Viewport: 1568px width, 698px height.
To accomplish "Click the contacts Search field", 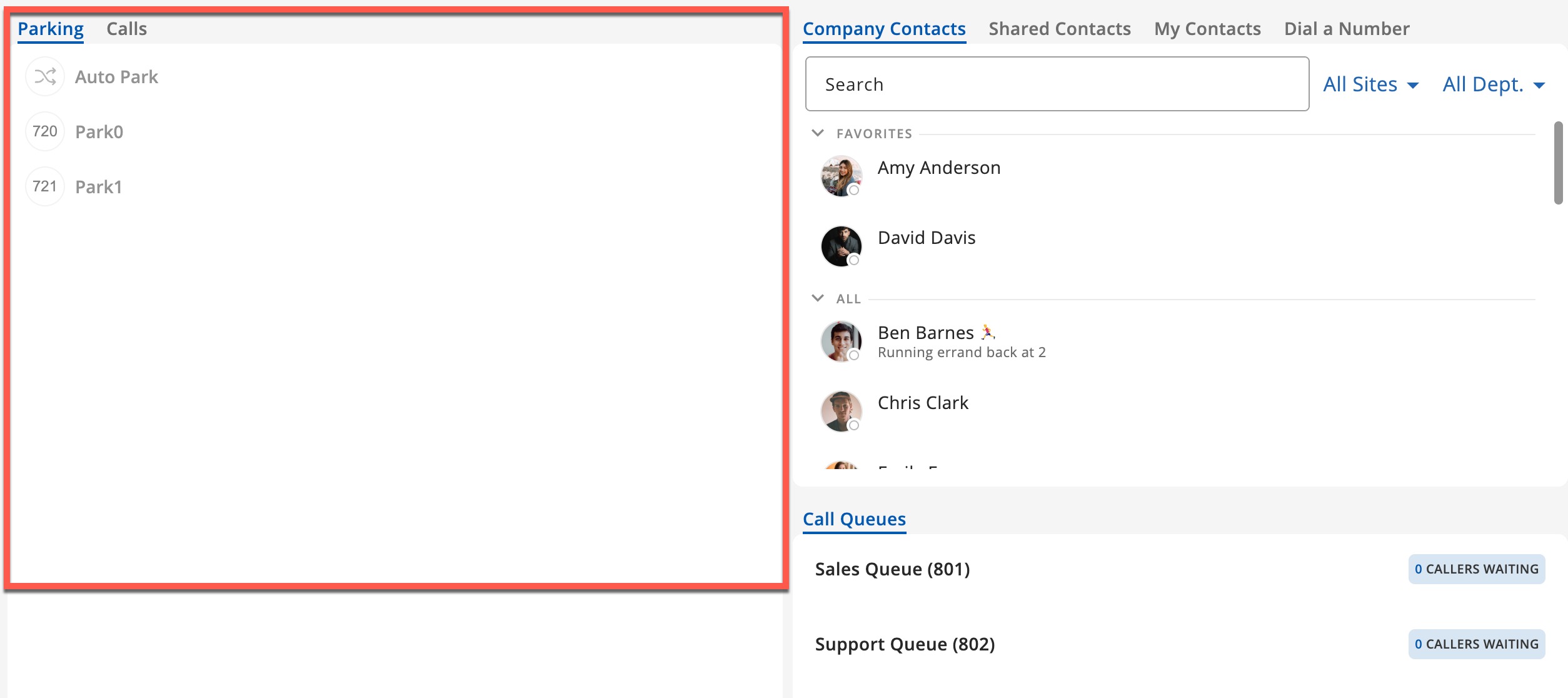I will pyautogui.click(x=1057, y=84).
